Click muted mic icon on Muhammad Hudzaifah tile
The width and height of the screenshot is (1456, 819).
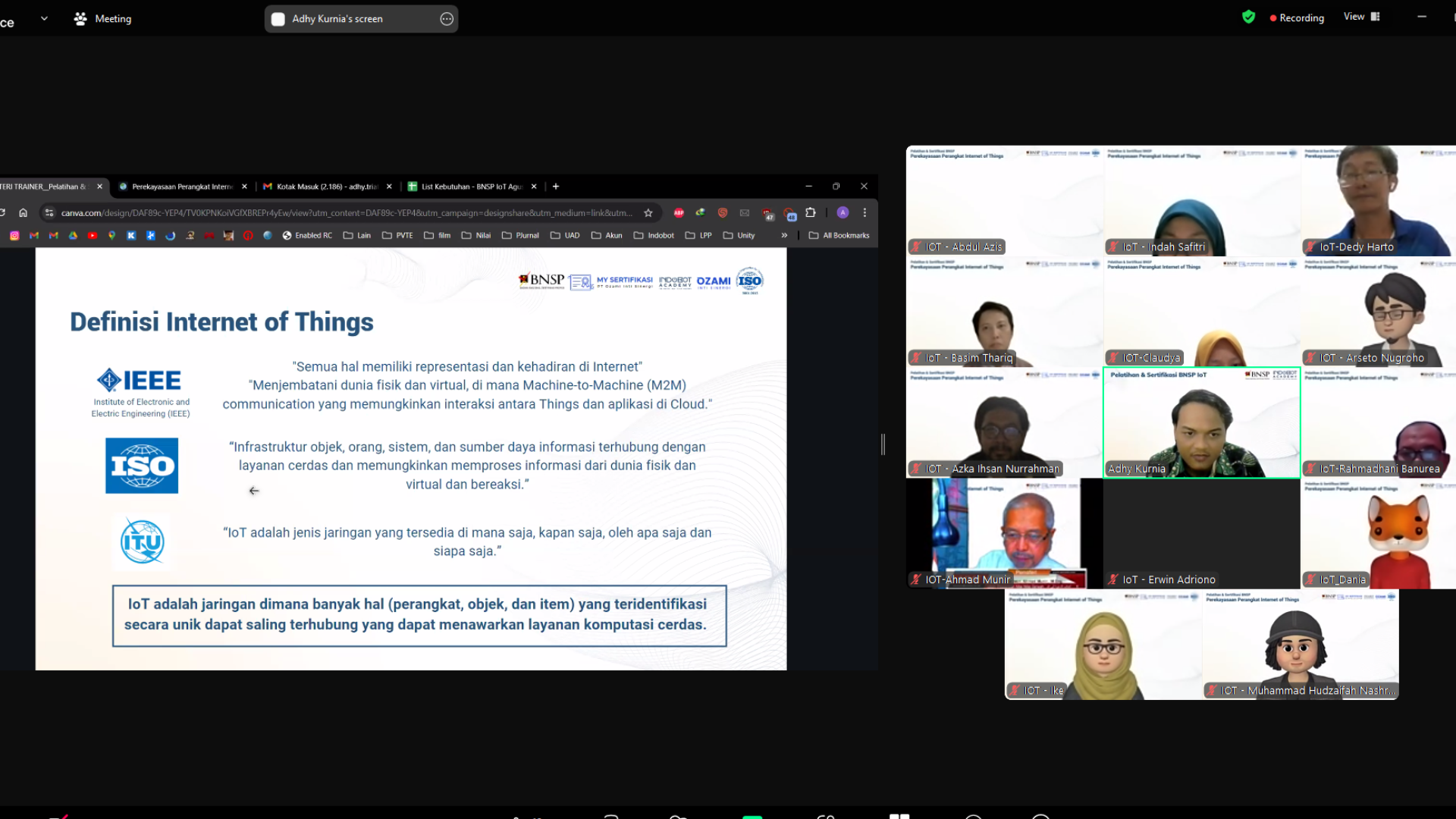pos(1213,690)
